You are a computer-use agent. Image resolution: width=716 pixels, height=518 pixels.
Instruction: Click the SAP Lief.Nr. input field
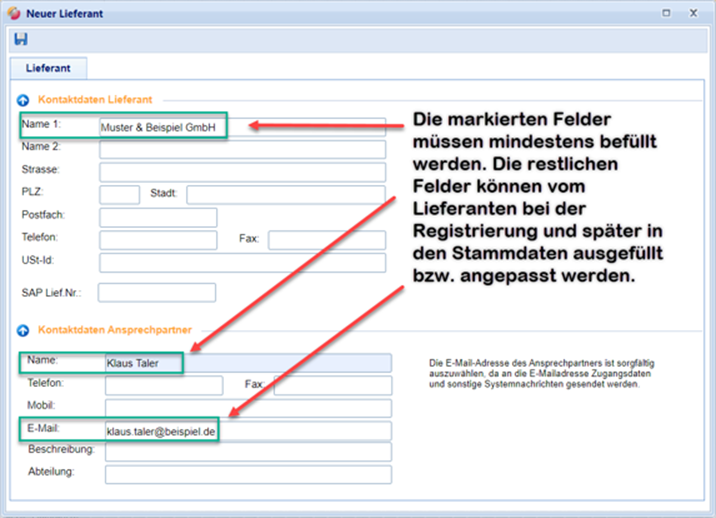pyautogui.click(x=157, y=292)
